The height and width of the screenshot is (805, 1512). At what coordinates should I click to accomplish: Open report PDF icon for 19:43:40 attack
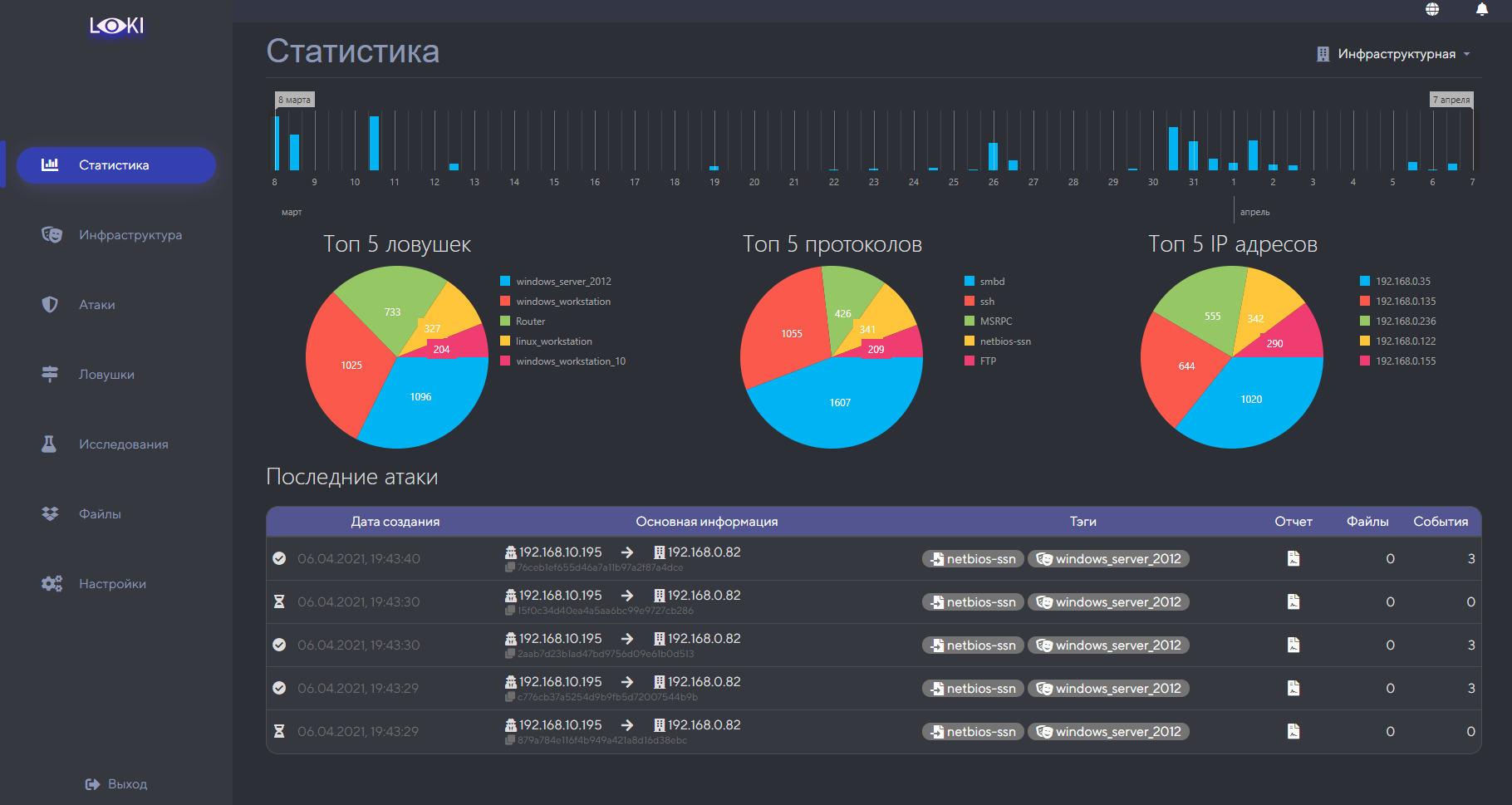tap(1294, 558)
